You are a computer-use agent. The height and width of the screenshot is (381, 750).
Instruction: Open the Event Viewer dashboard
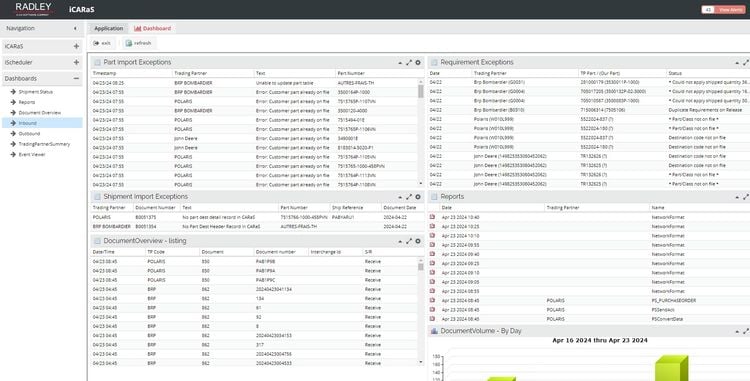coord(32,154)
